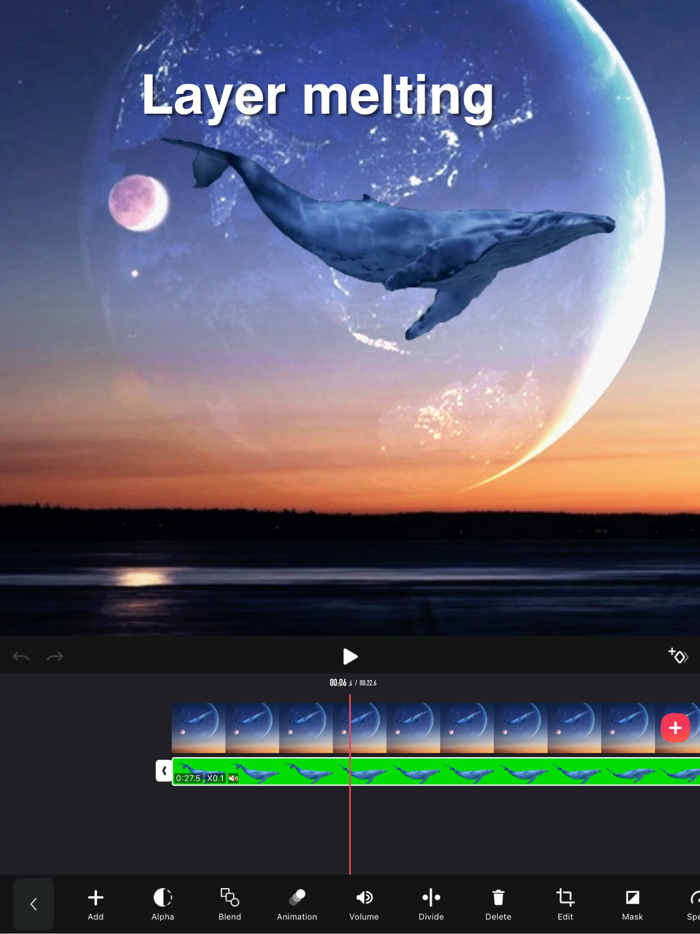Screen dimensions: 700x934
Task: Tap the whale in the preview
Action: coord(387,238)
